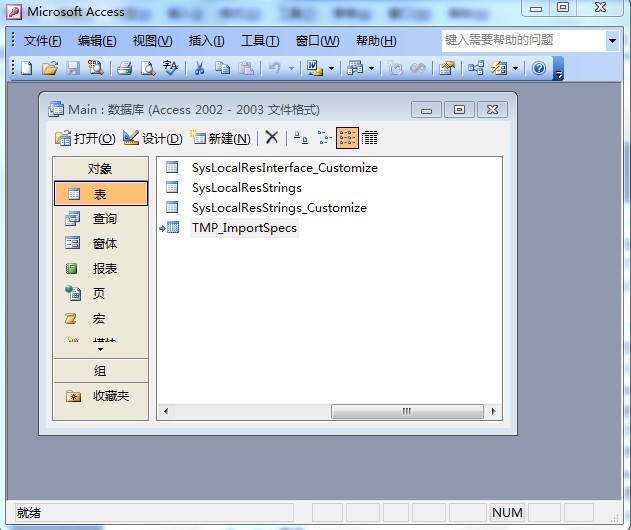Viewport: 631px width, 530px height.
Task: Switch to Details view
Action: pyautogui.click(x=369, y=138)
